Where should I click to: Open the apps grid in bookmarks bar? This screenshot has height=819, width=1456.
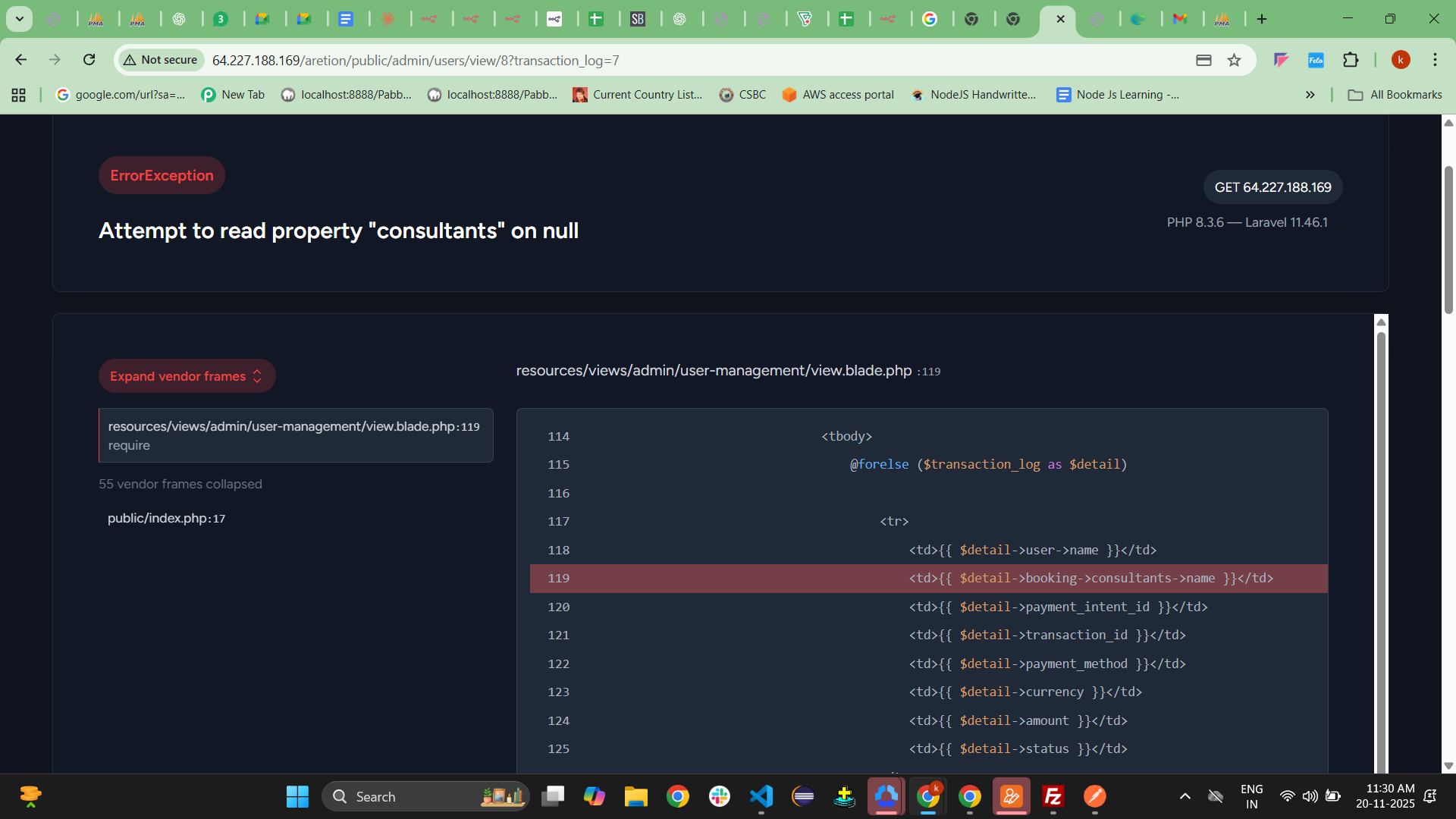(19, 95)
